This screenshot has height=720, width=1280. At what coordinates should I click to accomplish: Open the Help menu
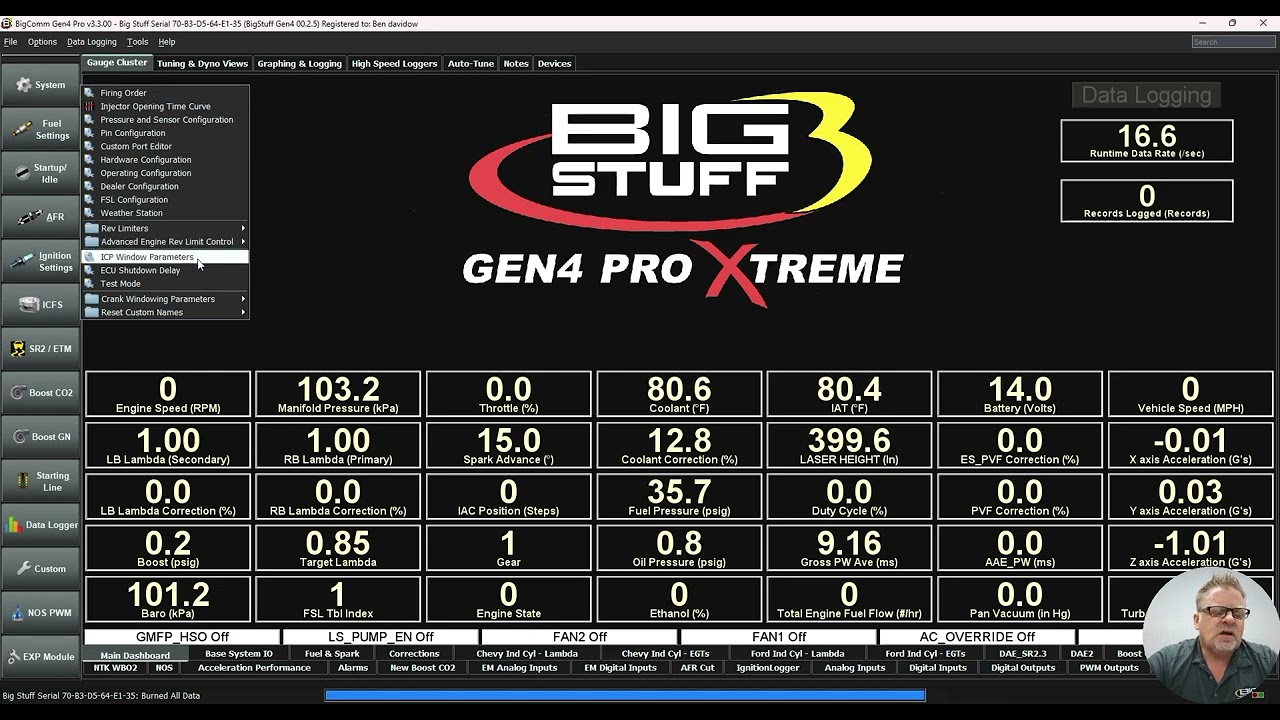pos(167,42)
